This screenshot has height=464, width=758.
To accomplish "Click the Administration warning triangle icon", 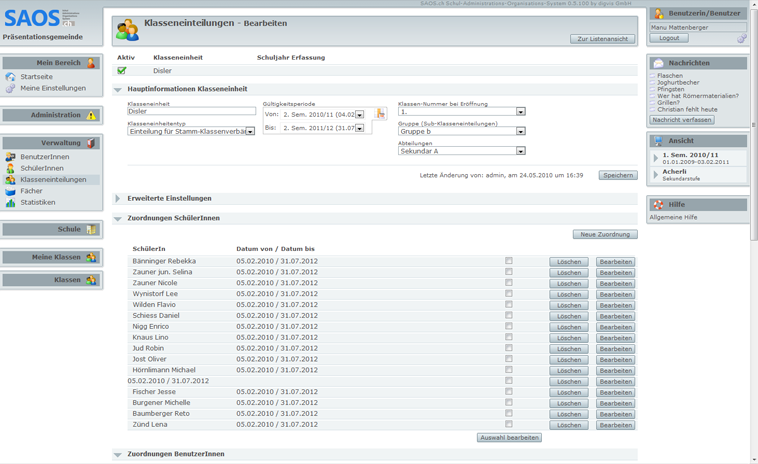I will (x=91, y=115).
